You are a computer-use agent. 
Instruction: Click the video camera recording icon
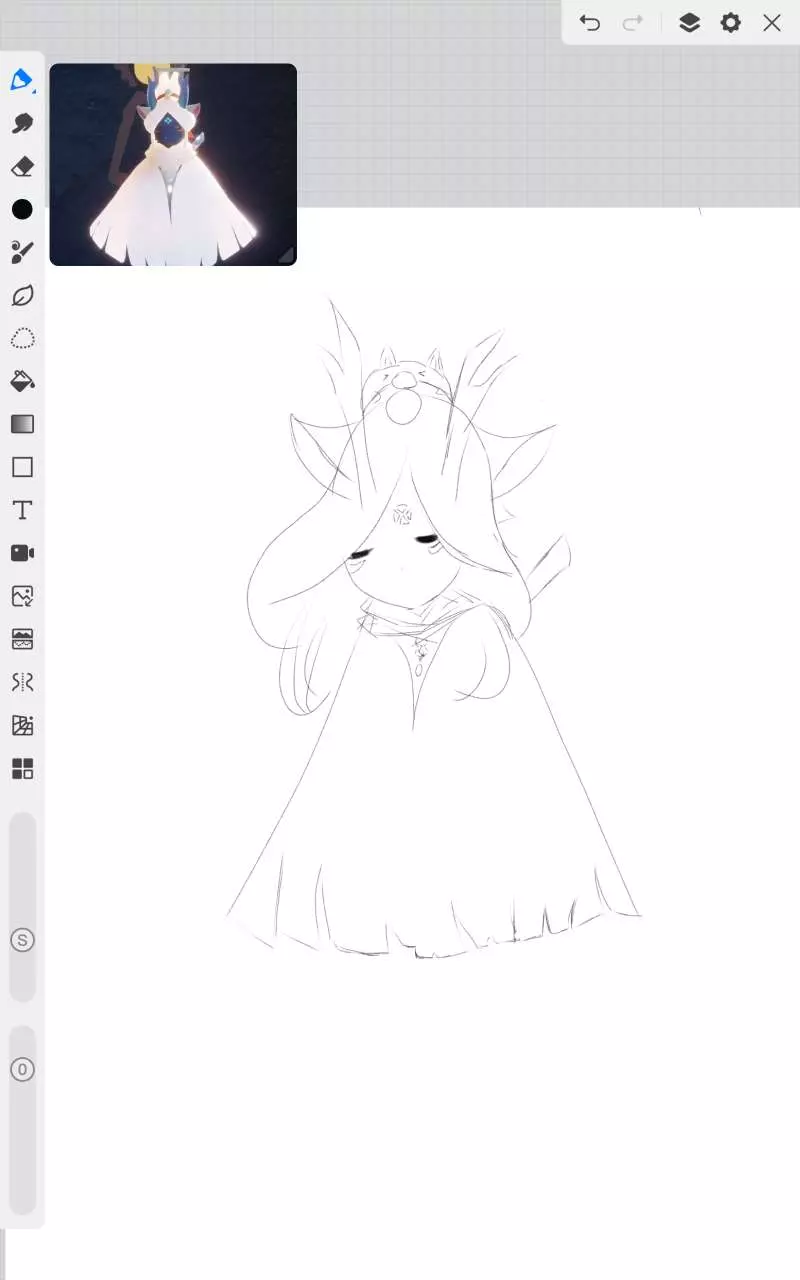(22, 553)
